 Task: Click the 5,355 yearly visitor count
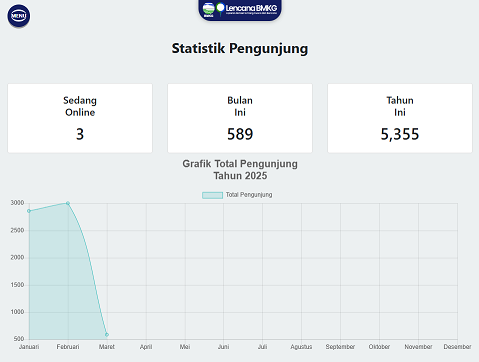click(400, 134)
